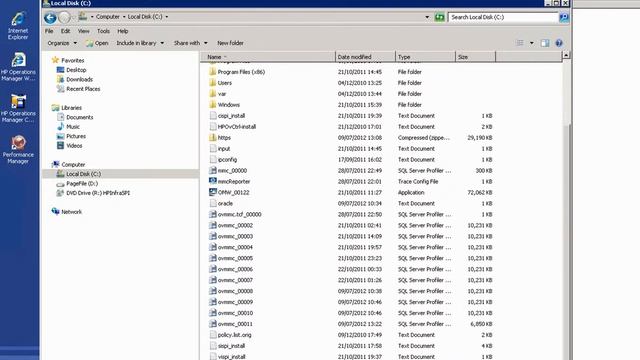The width and height of the screenshot is (640, 360).
Task: Sort by the Name column header
Action: tap(268, 57)
